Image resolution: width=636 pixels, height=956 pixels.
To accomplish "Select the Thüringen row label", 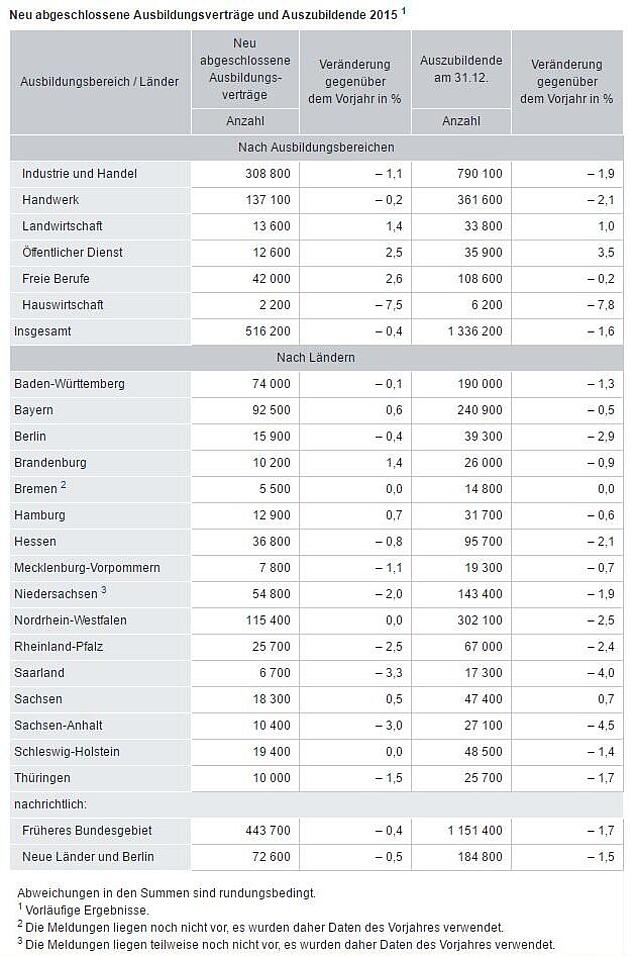I will tap(42, 779).
